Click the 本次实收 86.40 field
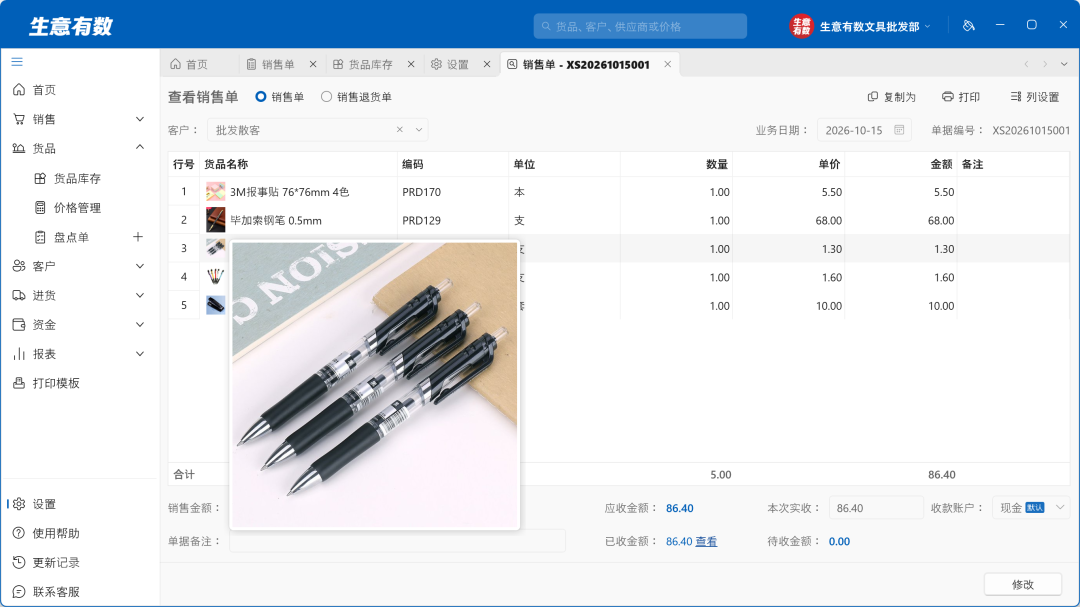This screenshot has height=607, width=1080. point(875,508)
